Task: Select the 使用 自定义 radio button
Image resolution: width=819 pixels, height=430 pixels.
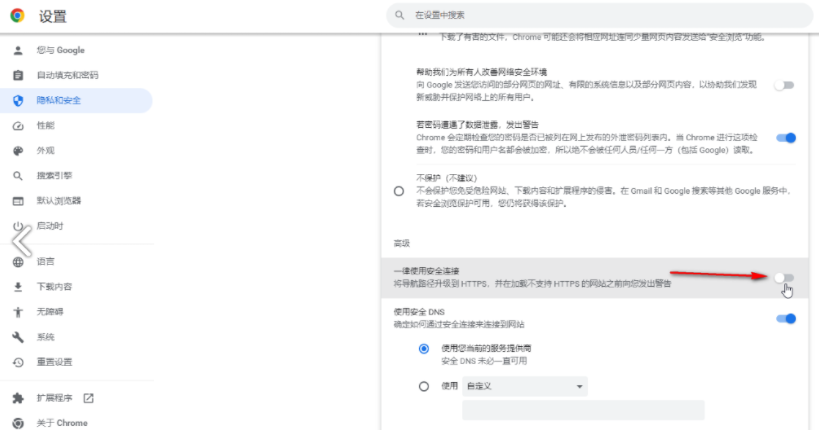Action: 424,387
